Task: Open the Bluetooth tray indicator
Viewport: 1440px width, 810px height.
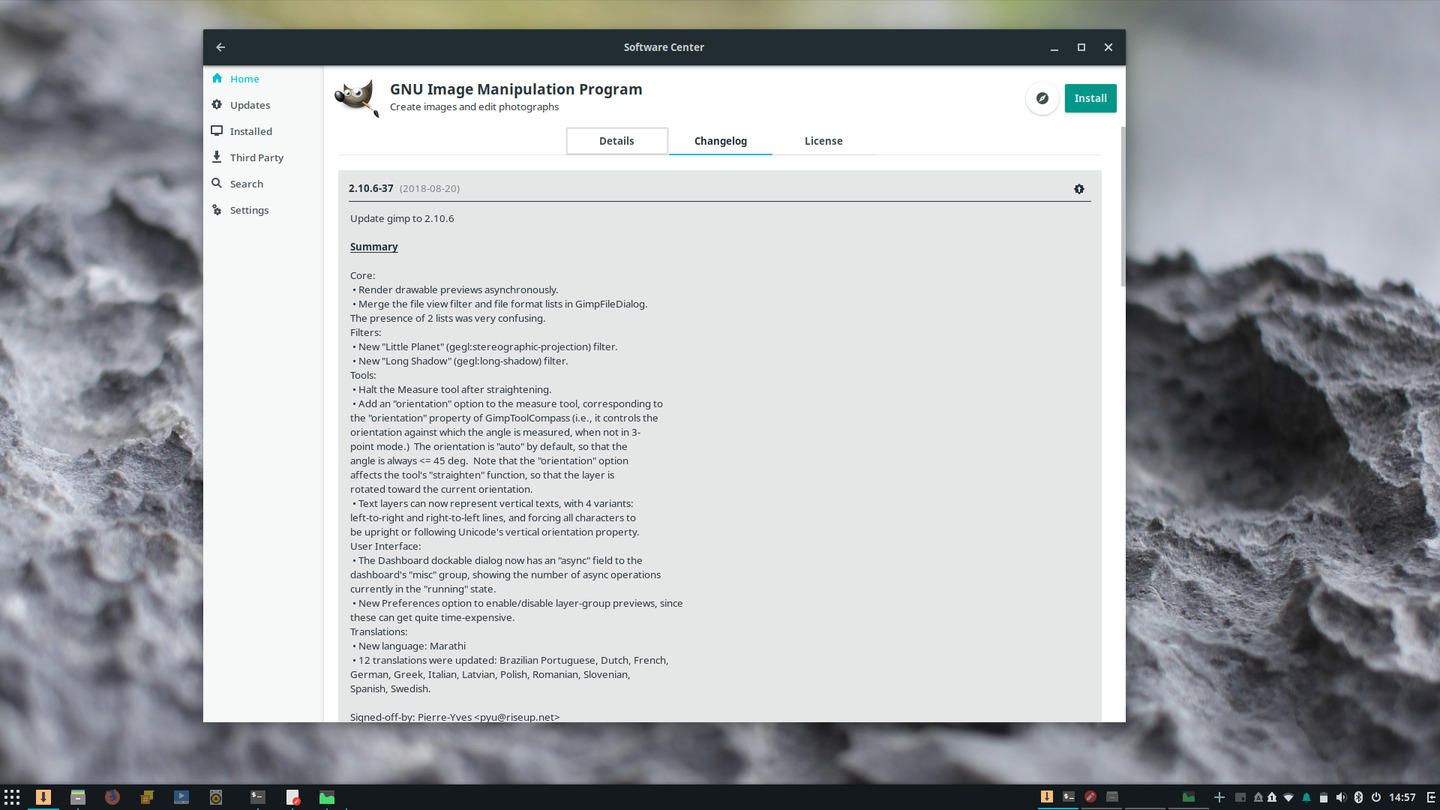Action: [1359, 797]
